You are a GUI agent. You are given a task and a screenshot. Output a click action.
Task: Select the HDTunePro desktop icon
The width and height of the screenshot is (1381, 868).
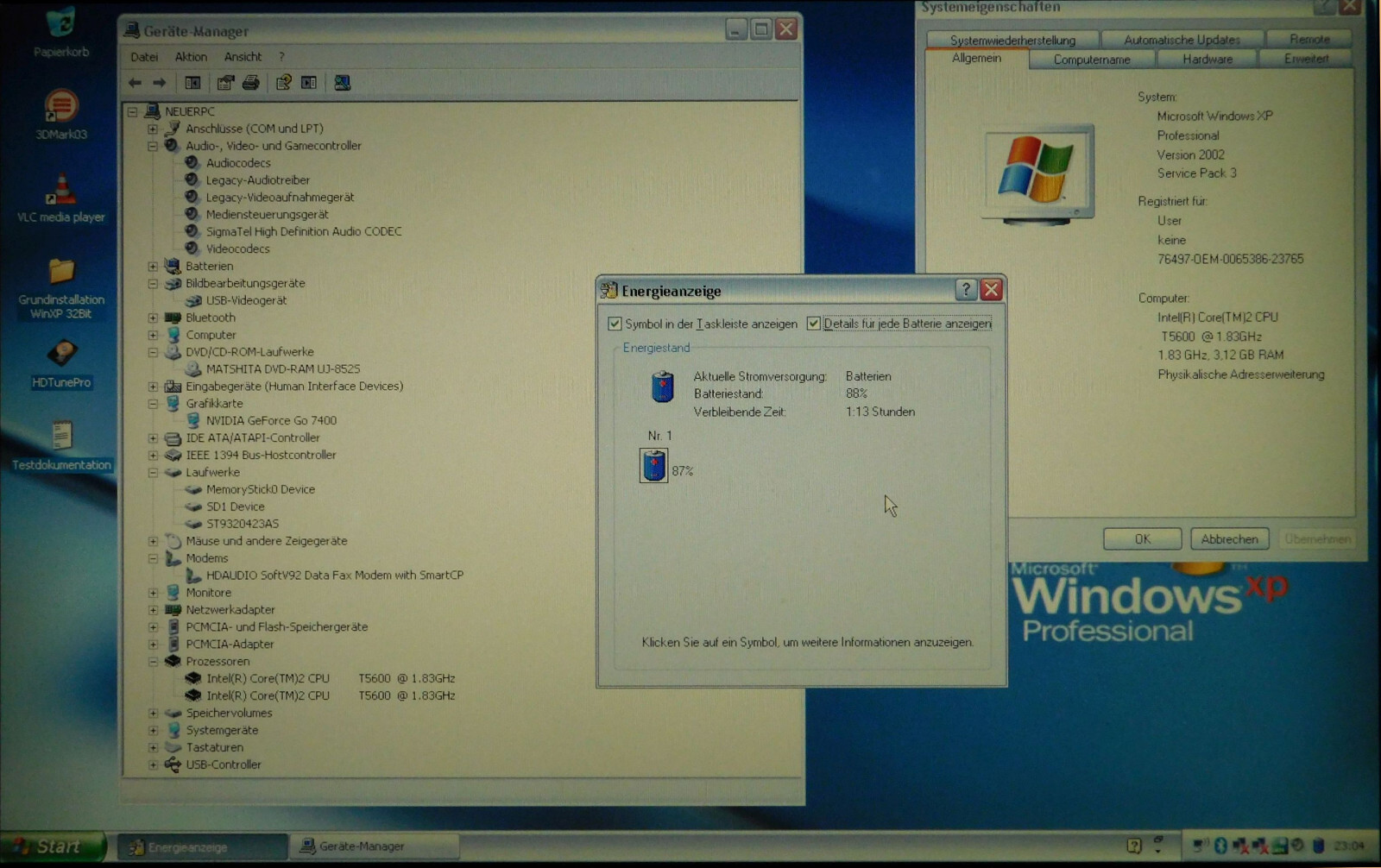click(61, 363)
